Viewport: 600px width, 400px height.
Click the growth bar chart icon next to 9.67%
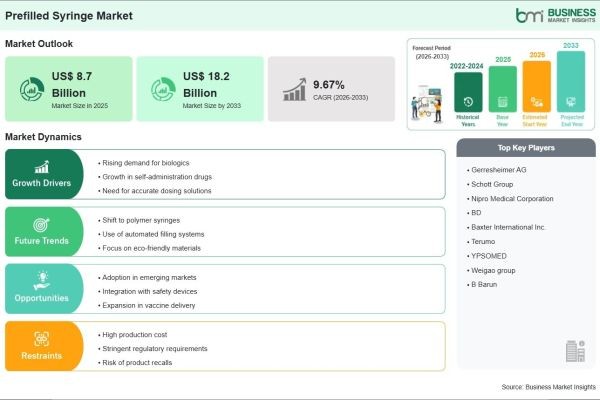(x=295, y=90)
